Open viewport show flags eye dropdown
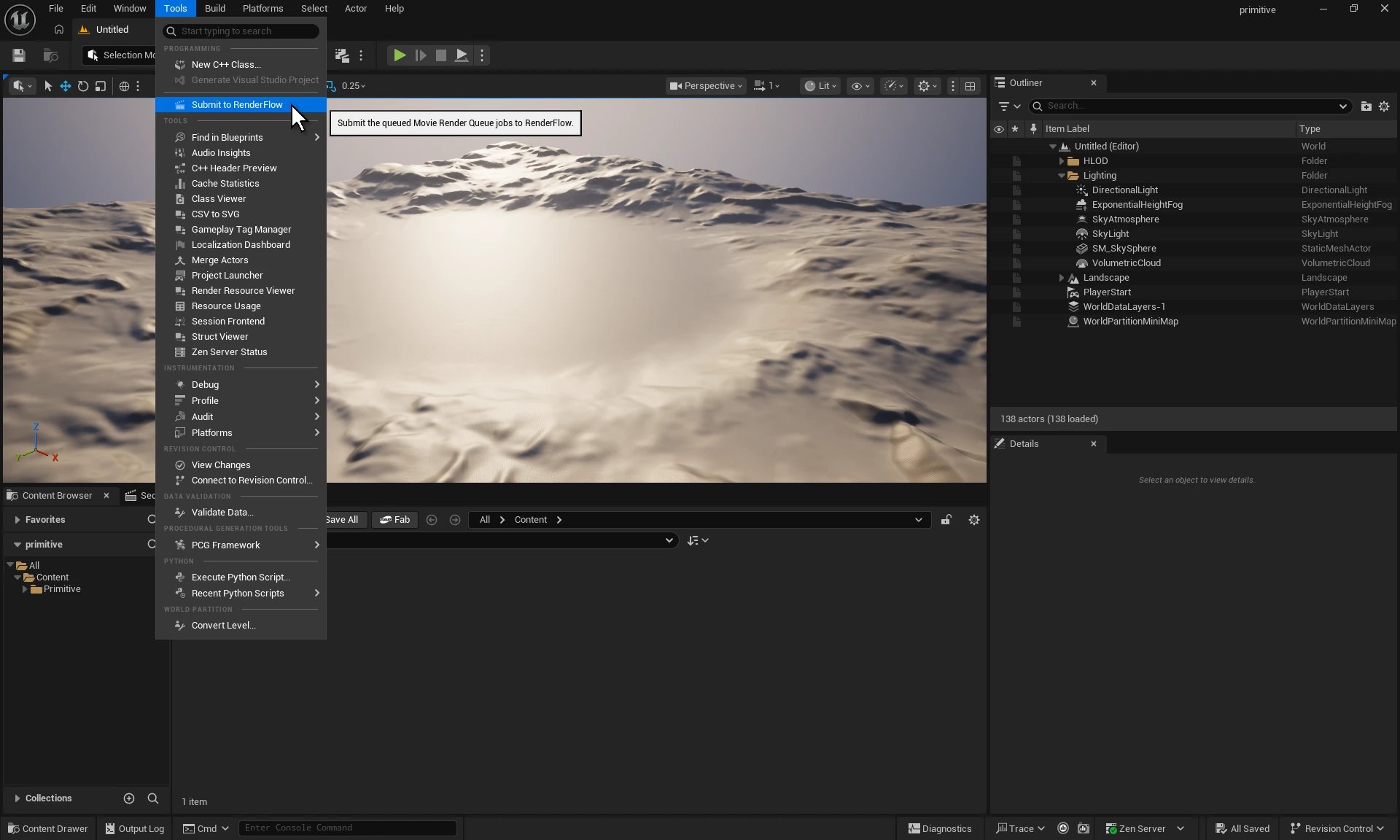The height and width of the screenshot is (840, 1400). tap(860, 86)
